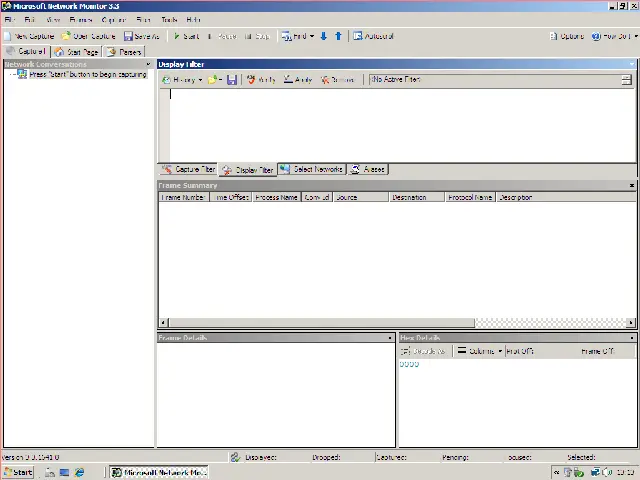The image size is (640, 480).
Task: Switch to the Capture Filter tab
Action: [189, 169]
